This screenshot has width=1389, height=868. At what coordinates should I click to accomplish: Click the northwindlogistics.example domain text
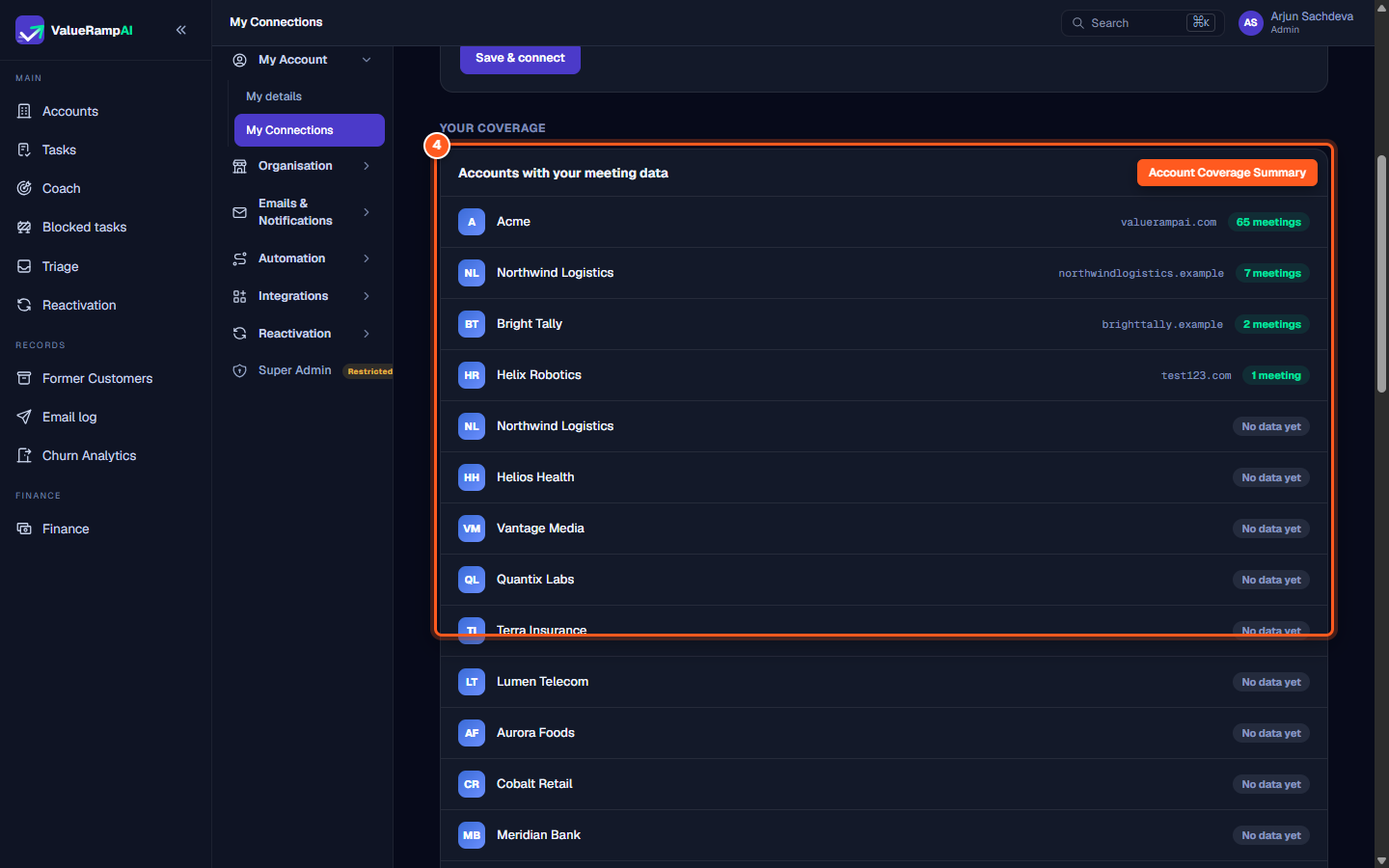point(1141,273)
